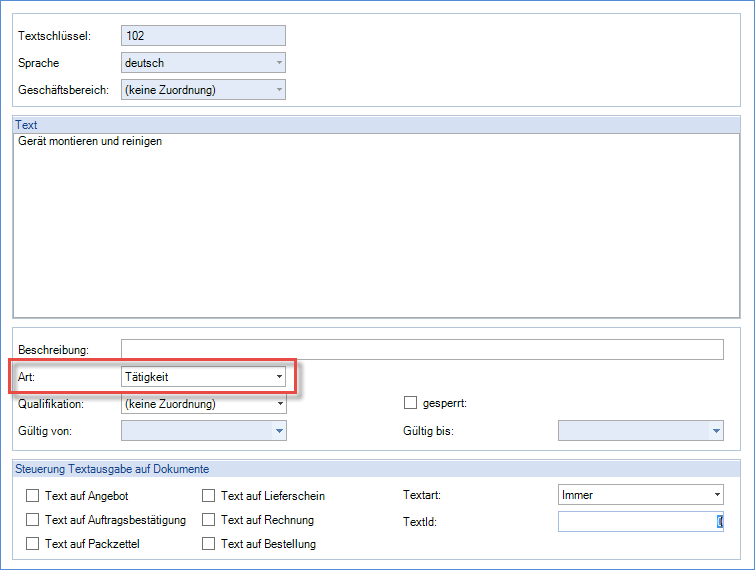Click the 'Steuerung Textausgabe auf Dokumente' section header

[x=112, y=469]
